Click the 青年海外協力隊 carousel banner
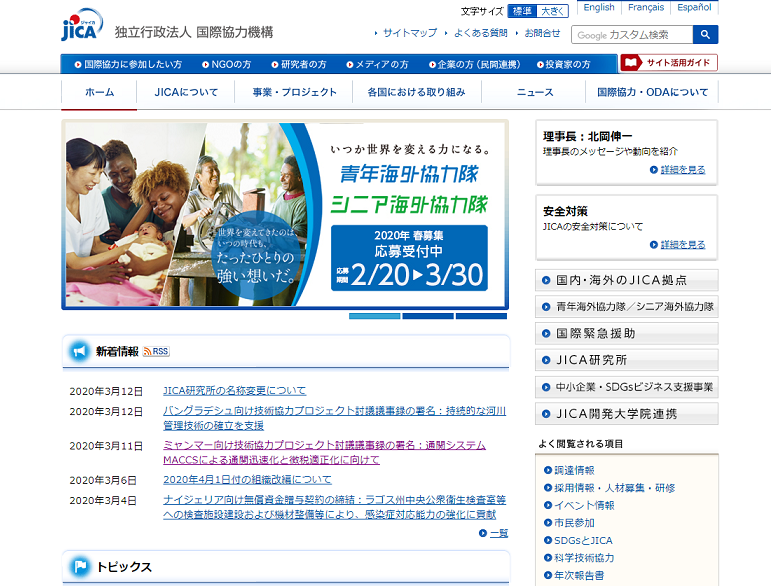Screen dimensions: 772x586 [x=285, y=215]
